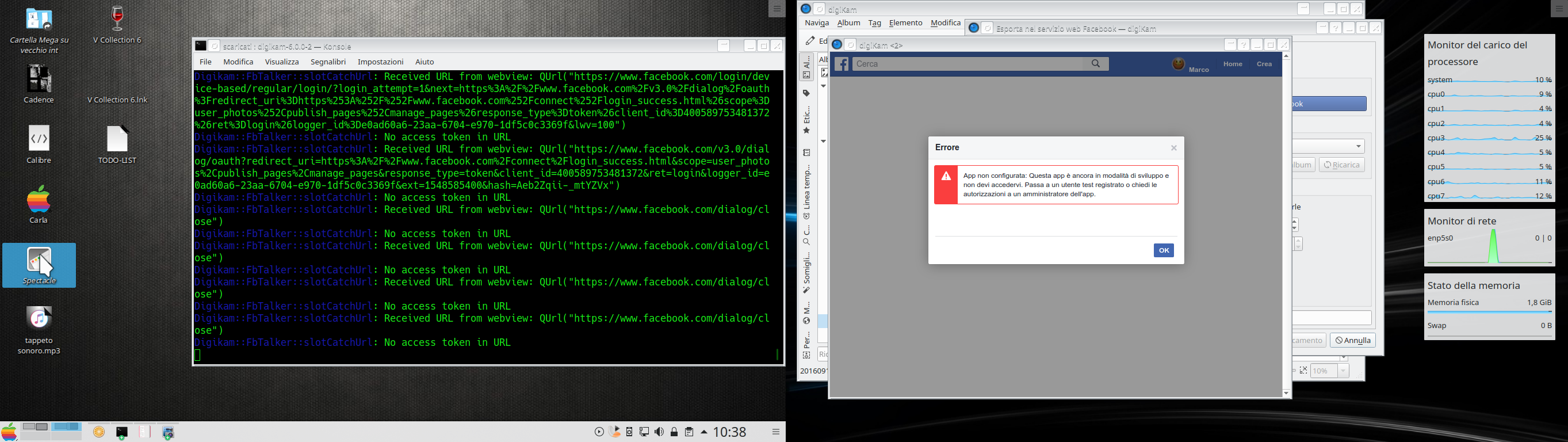Click Marco's profile avatar on Facebook
1568x442 pixels.
[x=1179, y=64]
